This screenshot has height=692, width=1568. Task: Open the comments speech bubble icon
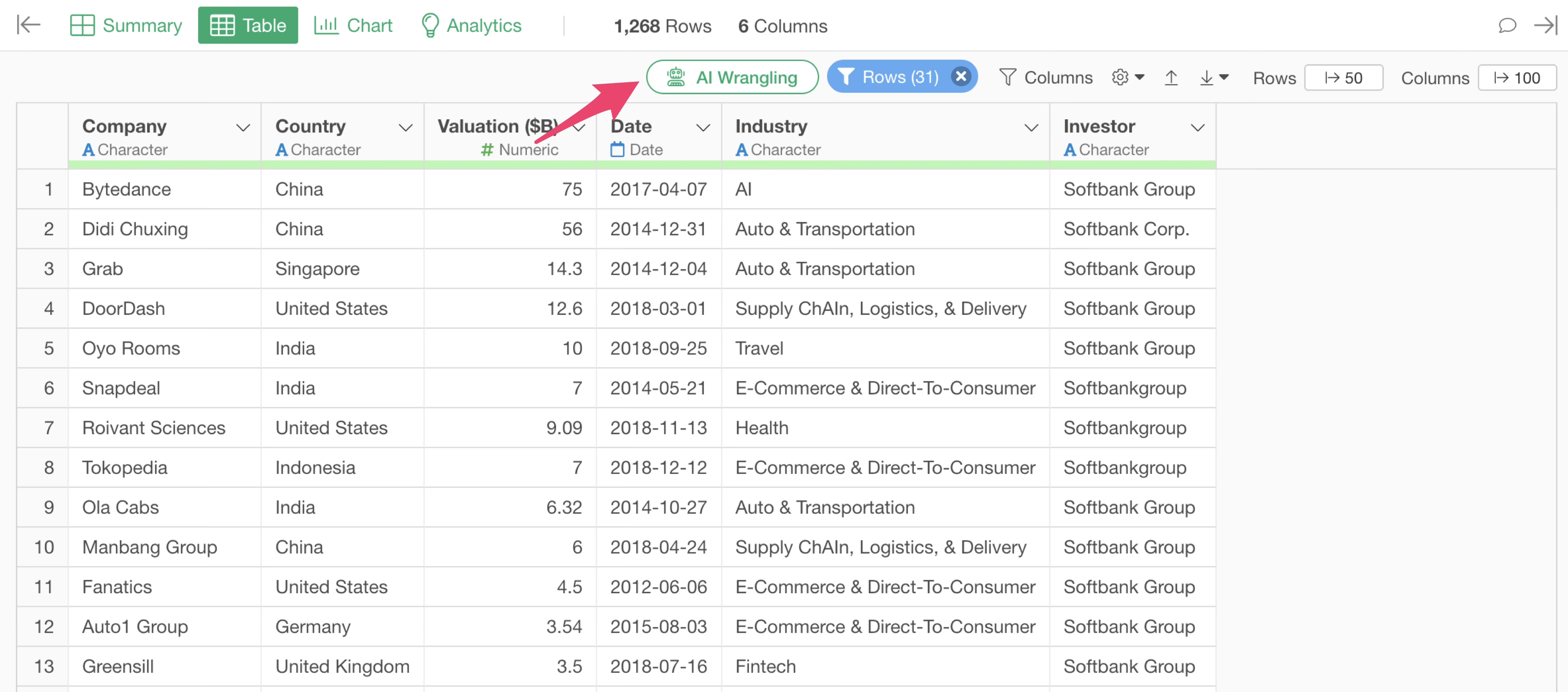tap(1507, 25)
